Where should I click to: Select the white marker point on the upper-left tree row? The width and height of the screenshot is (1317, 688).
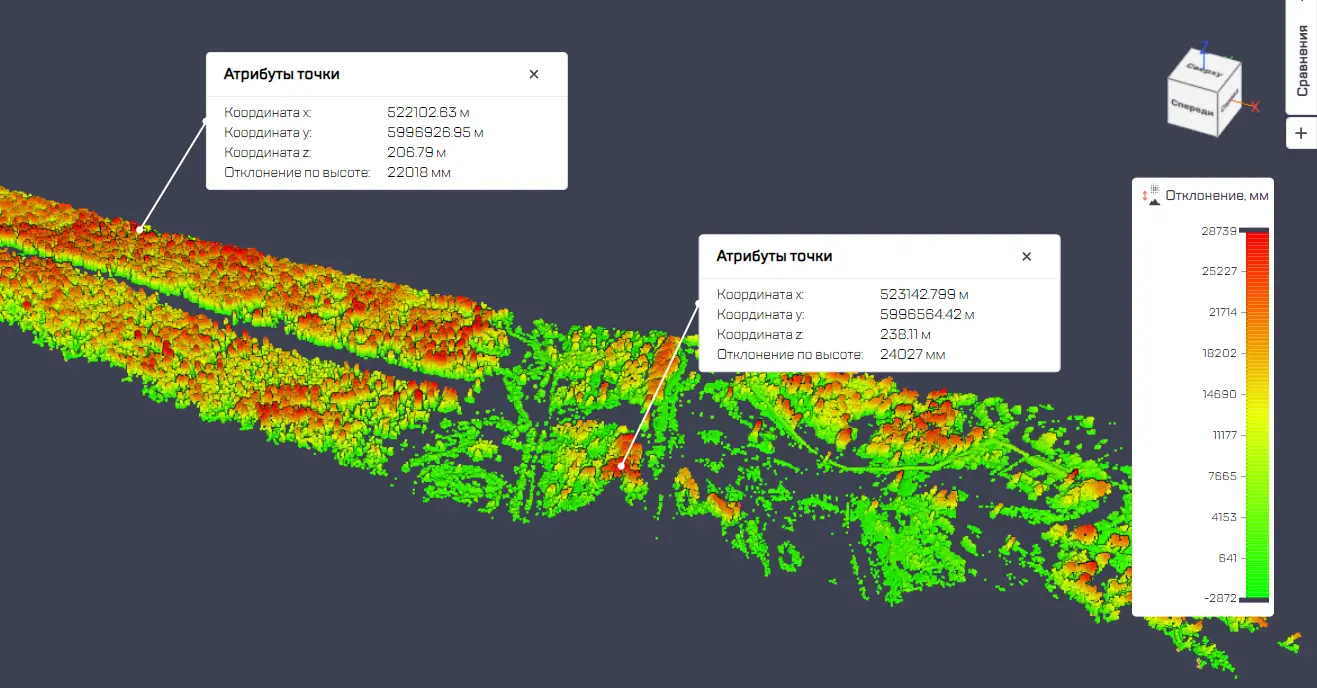click(140, 229)
